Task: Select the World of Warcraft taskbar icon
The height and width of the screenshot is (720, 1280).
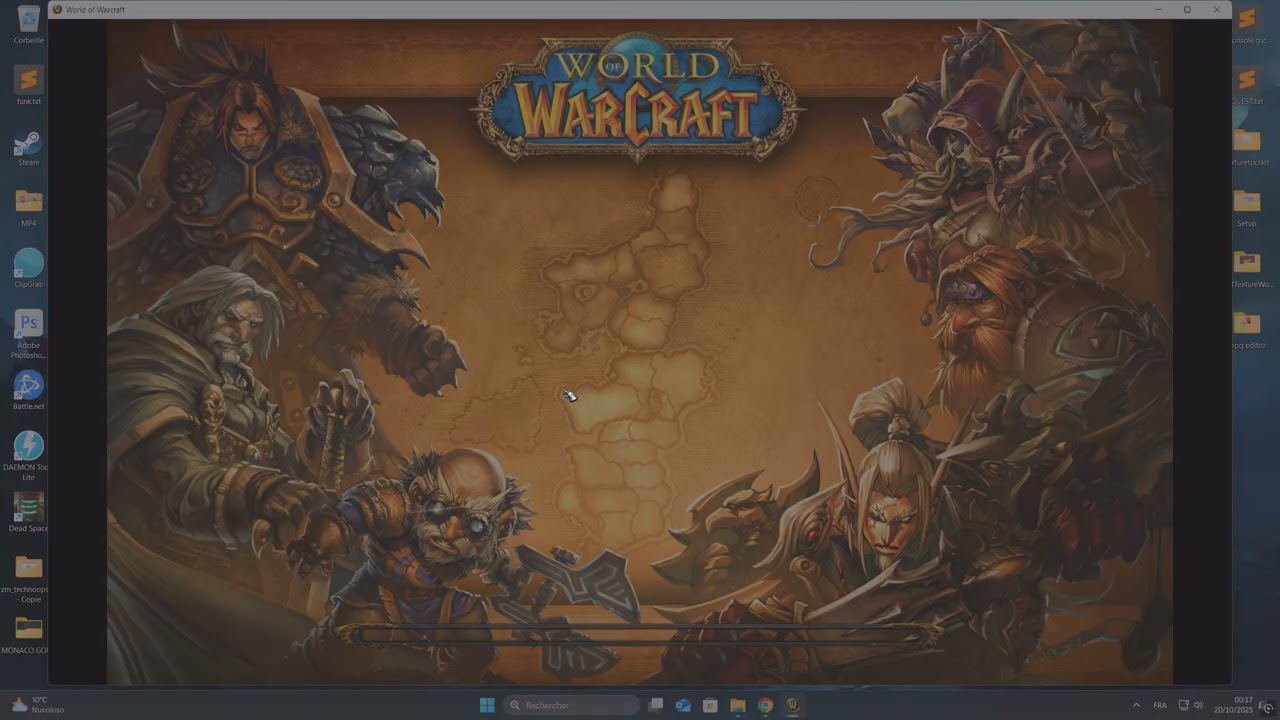Action: [792, 705]
